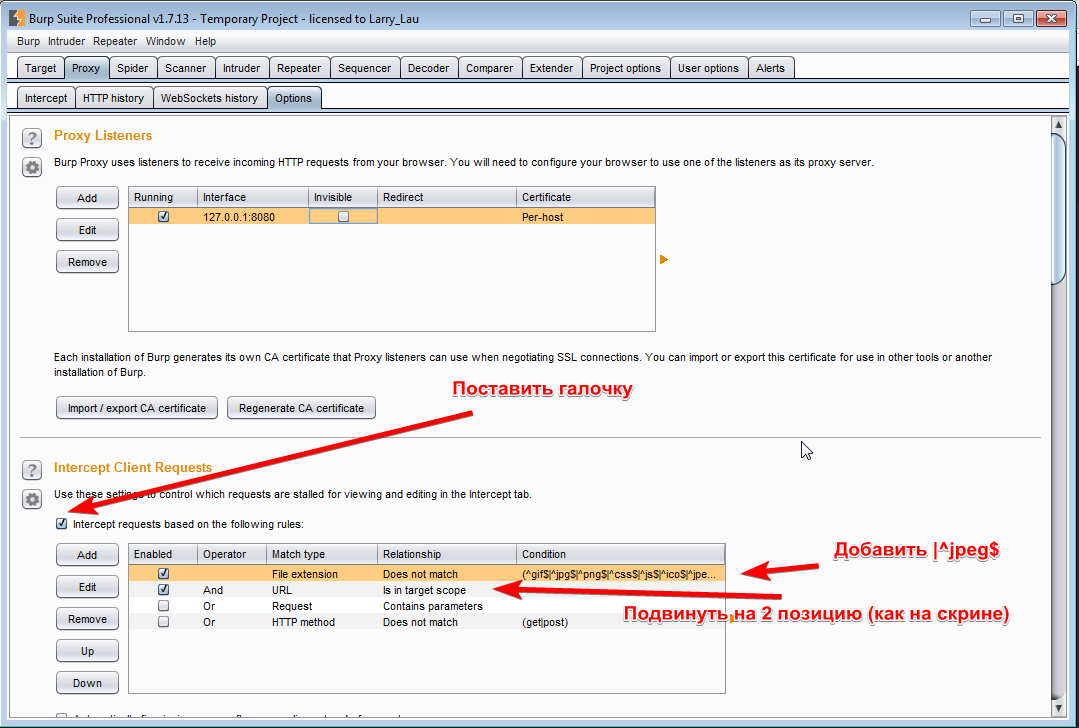
Task: Click the Intercept Client Requests help icon
Action: 32,470
